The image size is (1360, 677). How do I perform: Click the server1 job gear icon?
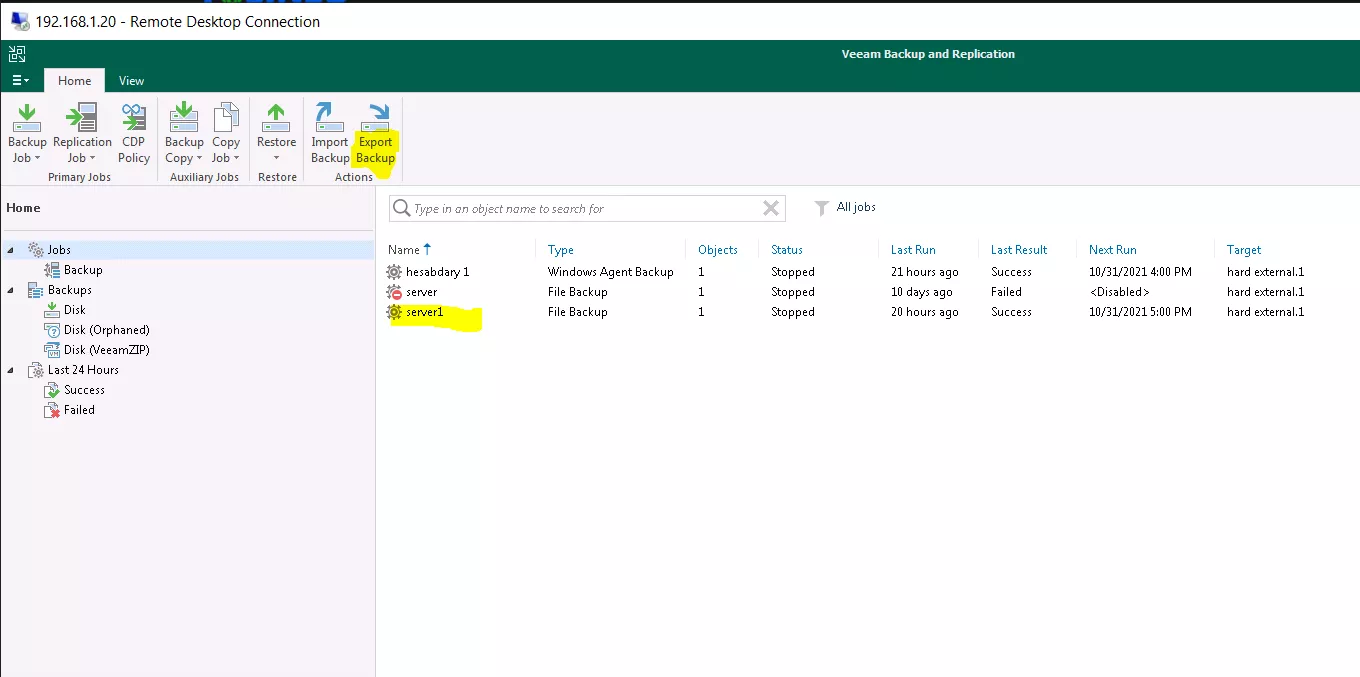(394, 312)
